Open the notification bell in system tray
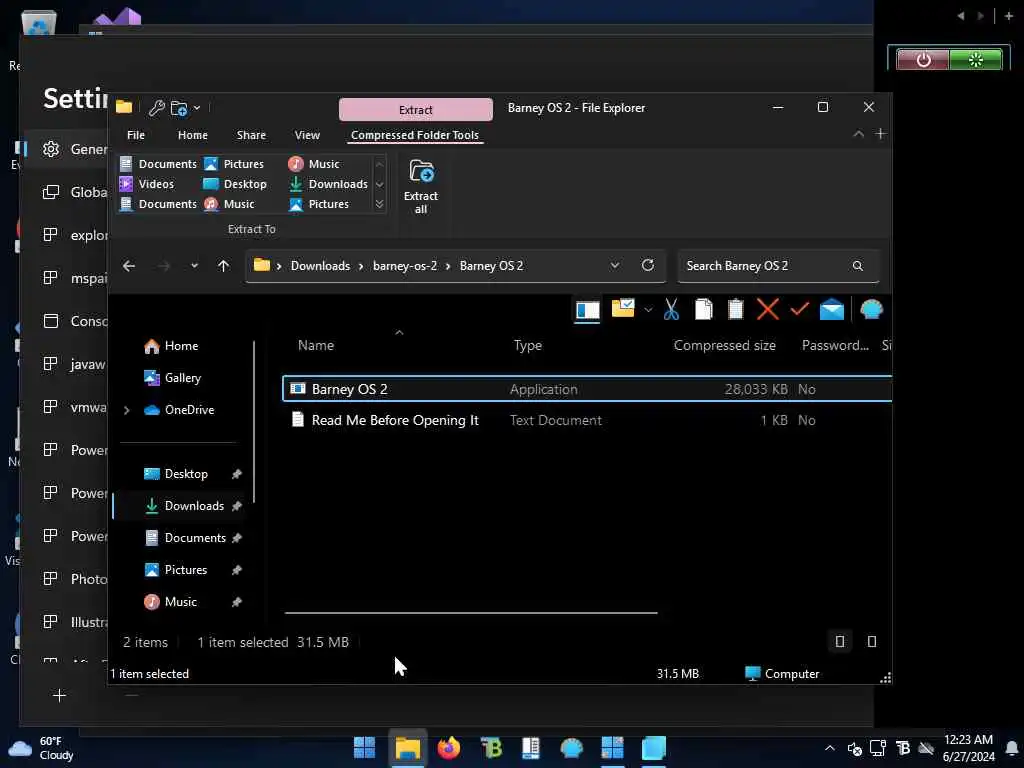This screenshot has height=768, width=1024. (1011, 748)
